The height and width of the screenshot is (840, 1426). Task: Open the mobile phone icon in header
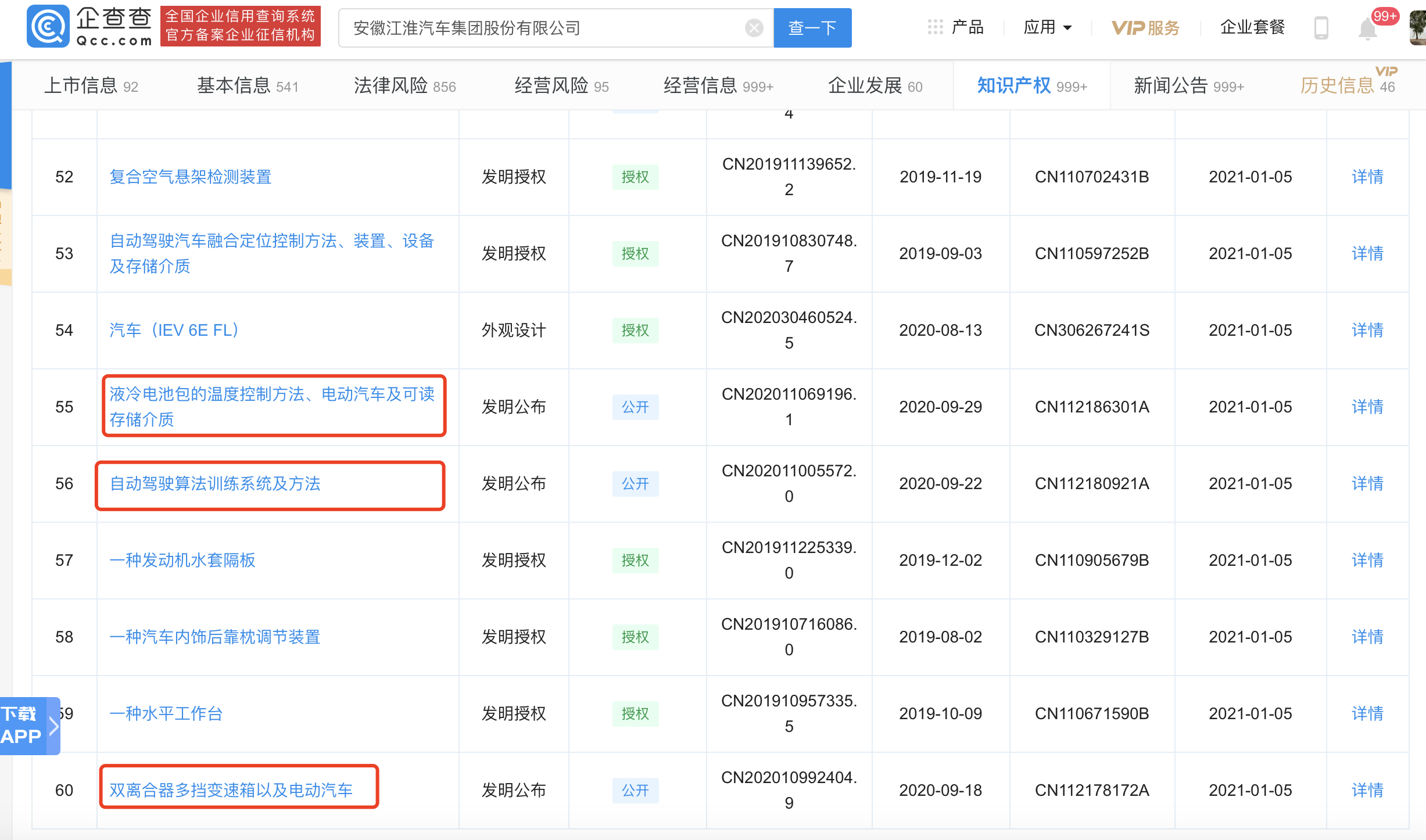pos(1321,27)
